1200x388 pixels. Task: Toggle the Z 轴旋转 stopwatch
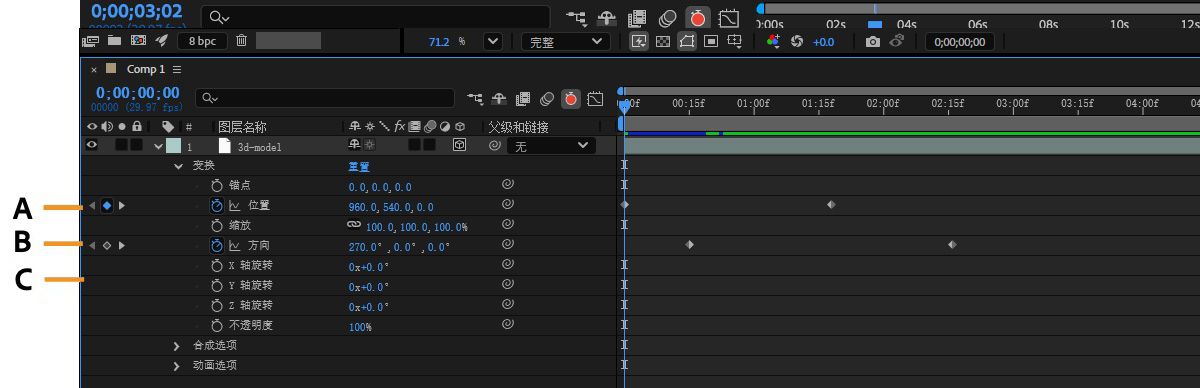pyautogui.click(x=217, y=305)
